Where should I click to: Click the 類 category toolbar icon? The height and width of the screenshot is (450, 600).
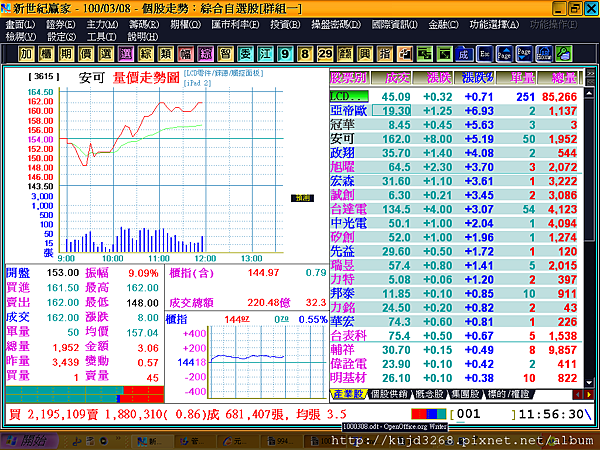pos(165,54)
